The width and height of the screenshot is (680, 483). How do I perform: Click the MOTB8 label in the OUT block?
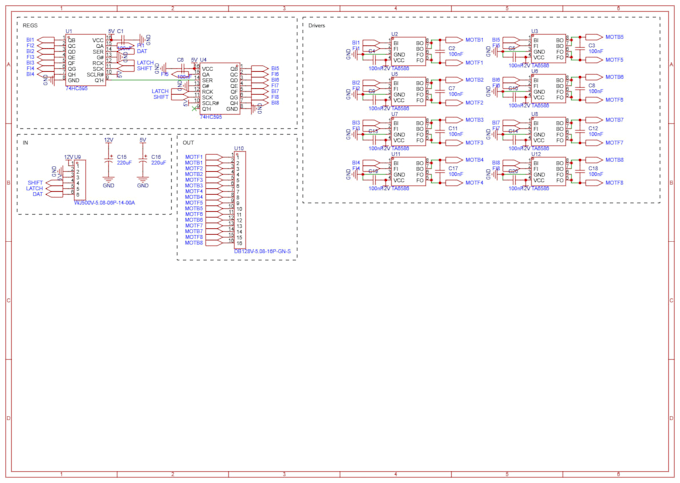pyautogui.click(x=194, y=243)
